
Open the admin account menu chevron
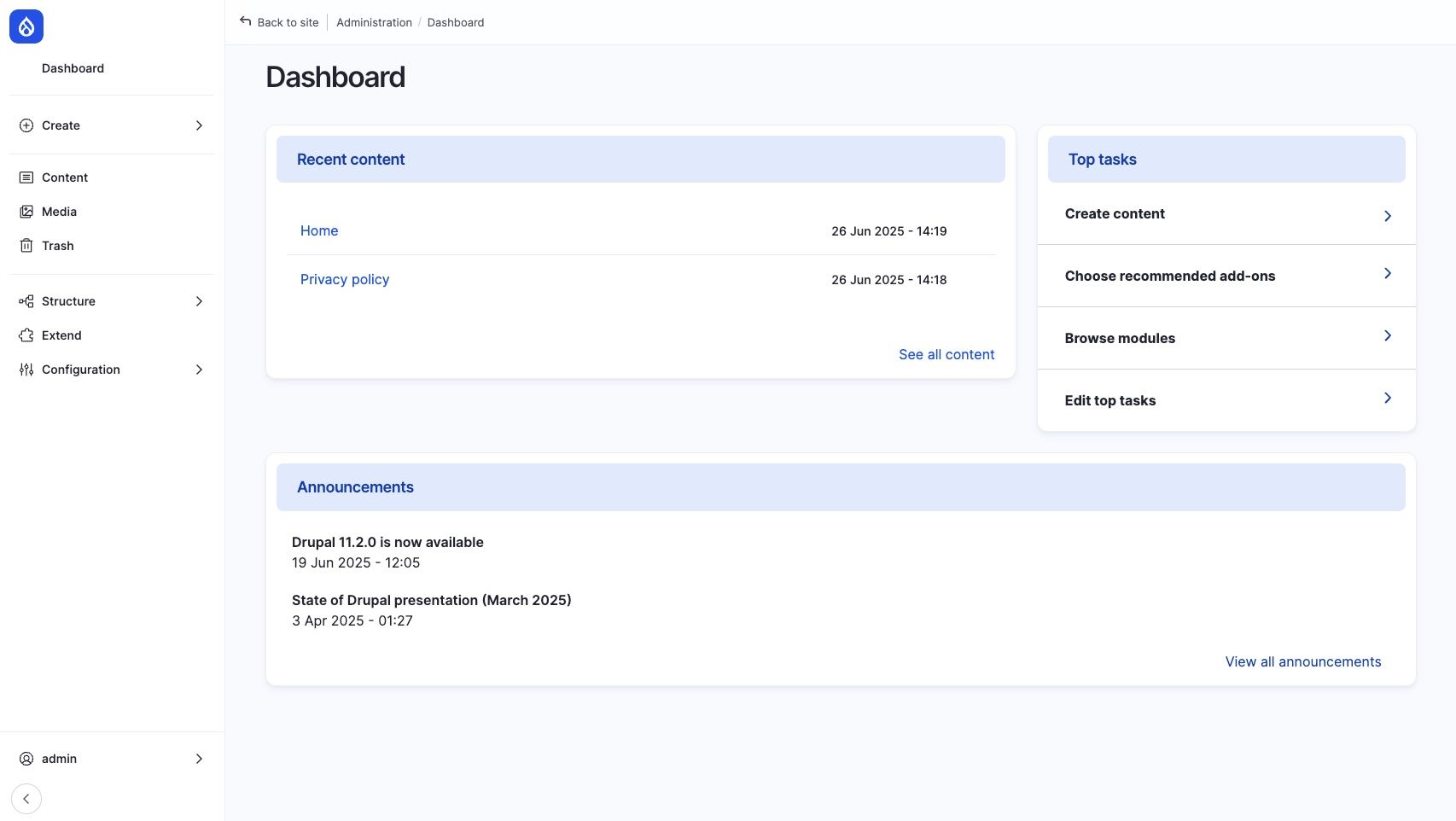pyautogui.click(x=199, y=759)
